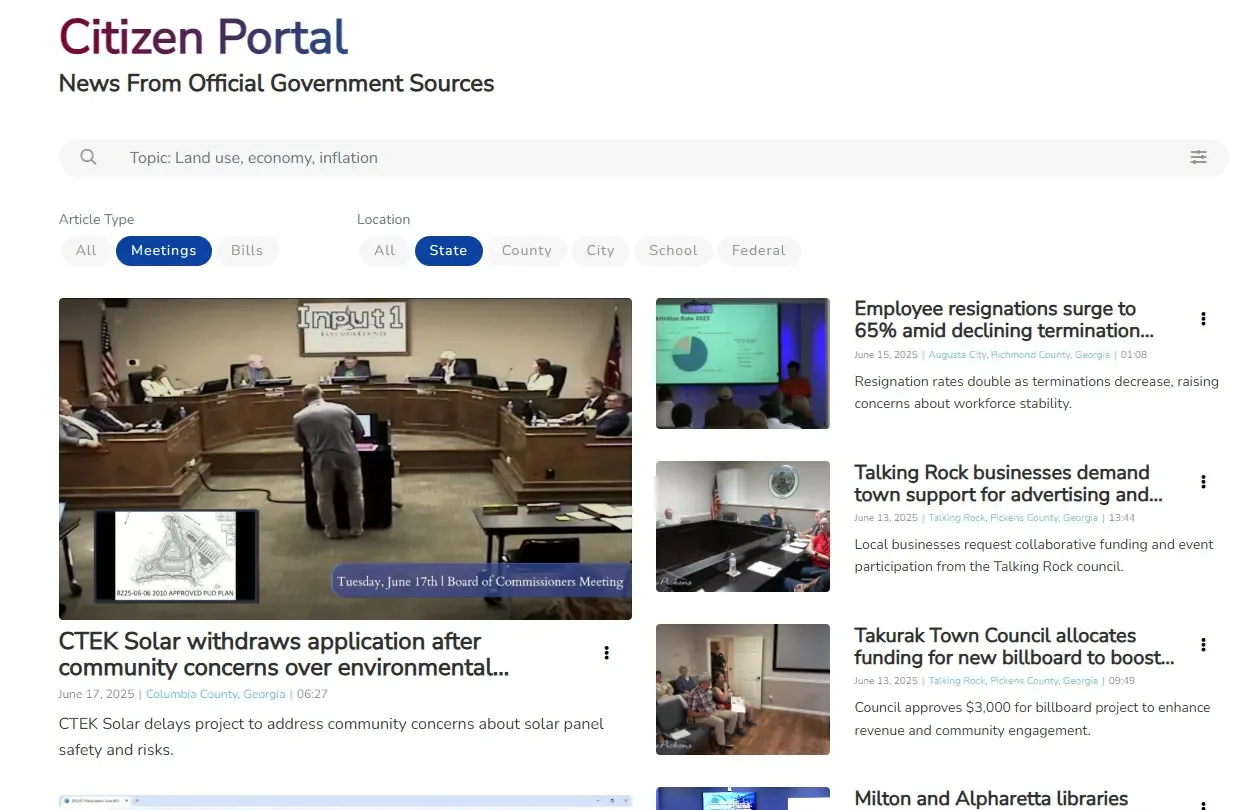The image size is (1238, 810).
Task: Click the search magnifier icon
Action: 88,157
